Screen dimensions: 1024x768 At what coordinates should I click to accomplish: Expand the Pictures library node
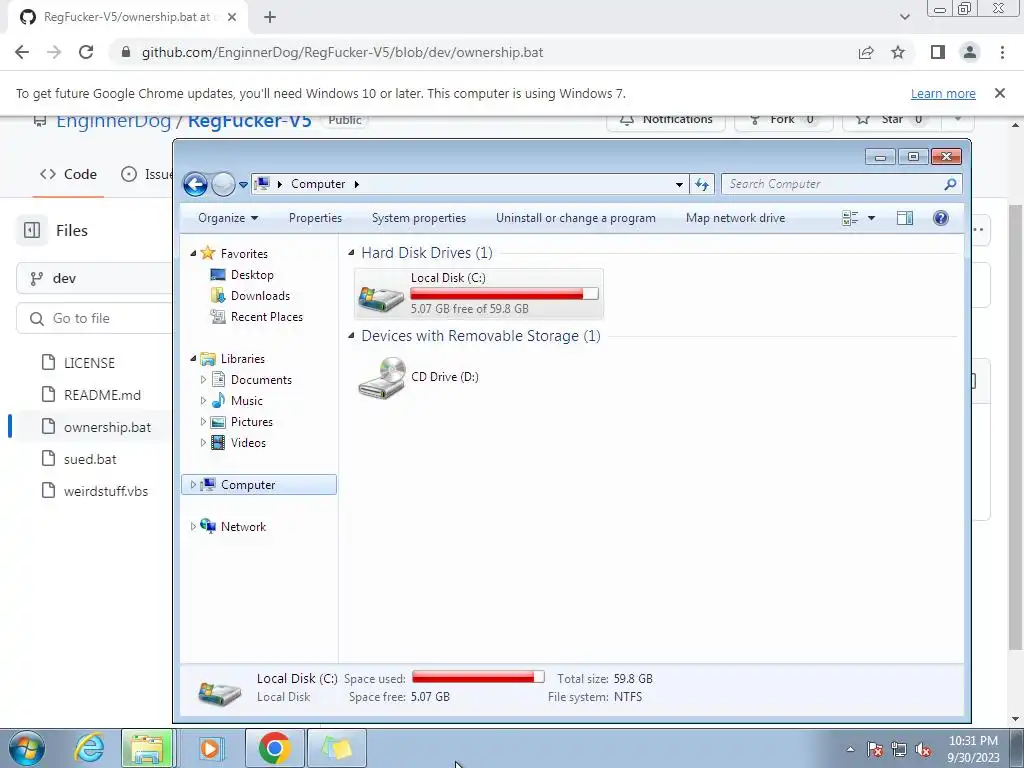[x=203, y=421]
